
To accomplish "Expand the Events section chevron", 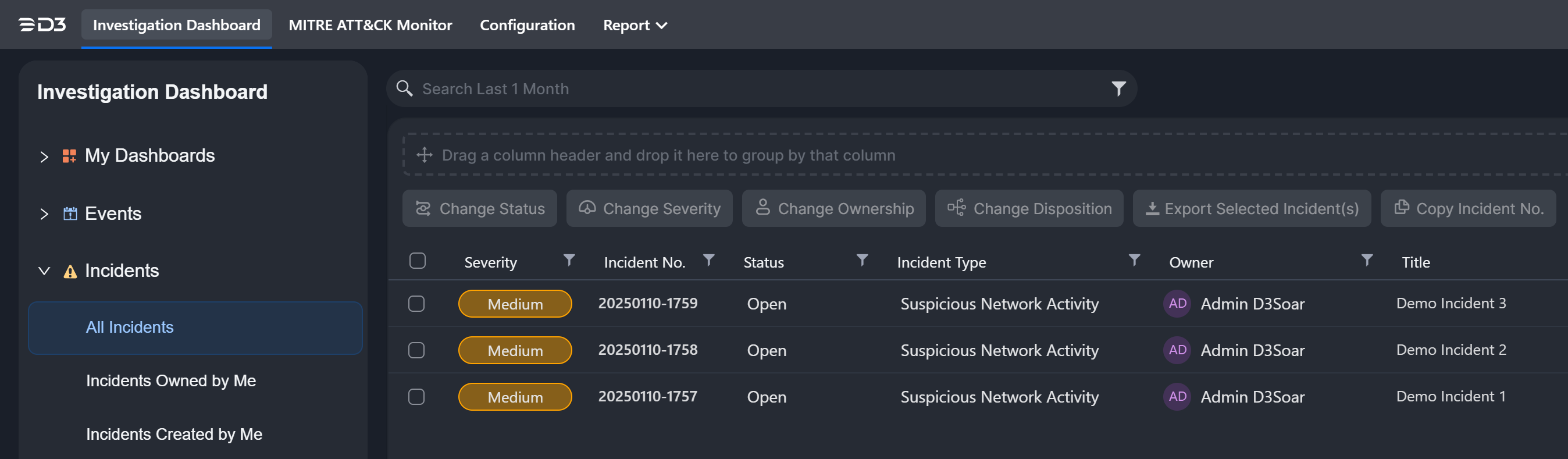I will (x=44, y=214).
